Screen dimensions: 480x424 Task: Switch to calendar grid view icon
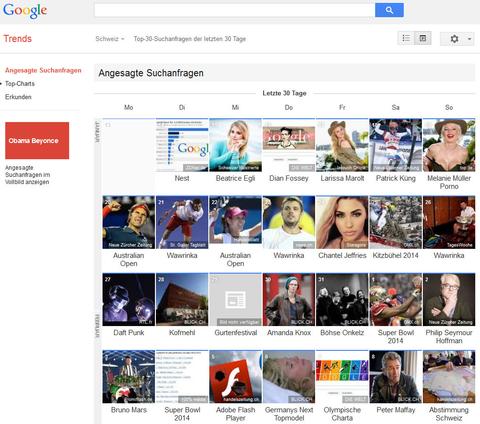click(423, 38)
